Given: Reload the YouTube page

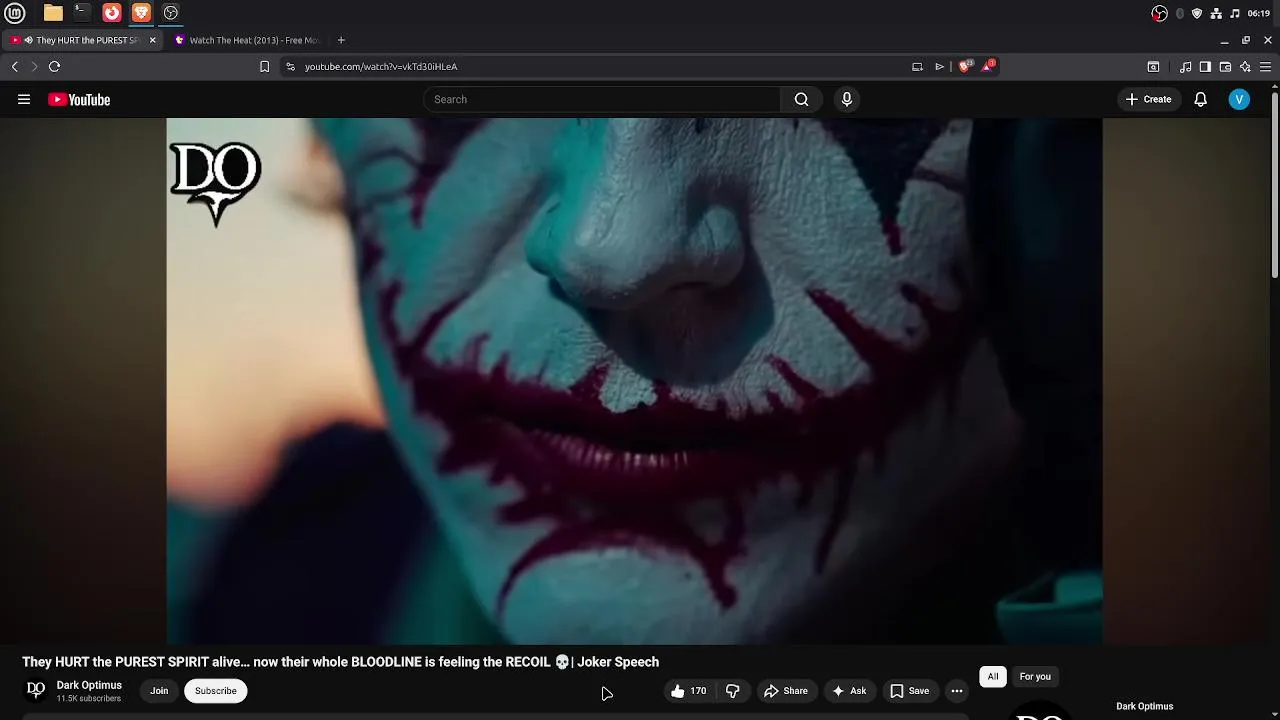Looking at the screenshot, I should click(x=54, y=66).
